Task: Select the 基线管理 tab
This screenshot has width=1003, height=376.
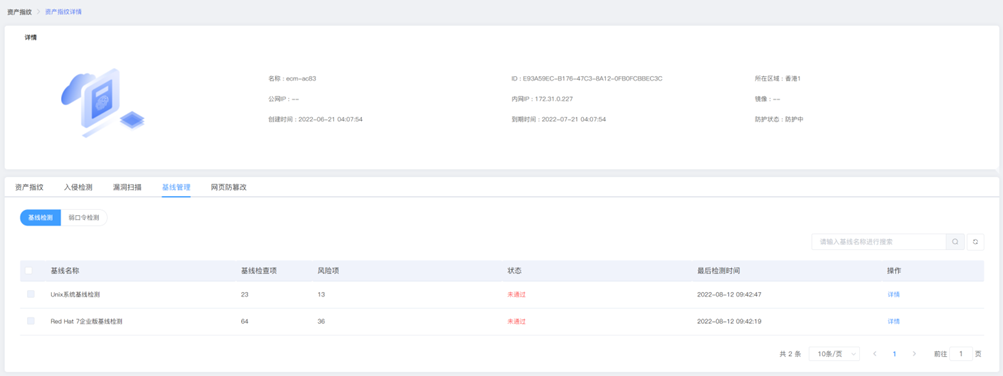Action: coord(176,187)
